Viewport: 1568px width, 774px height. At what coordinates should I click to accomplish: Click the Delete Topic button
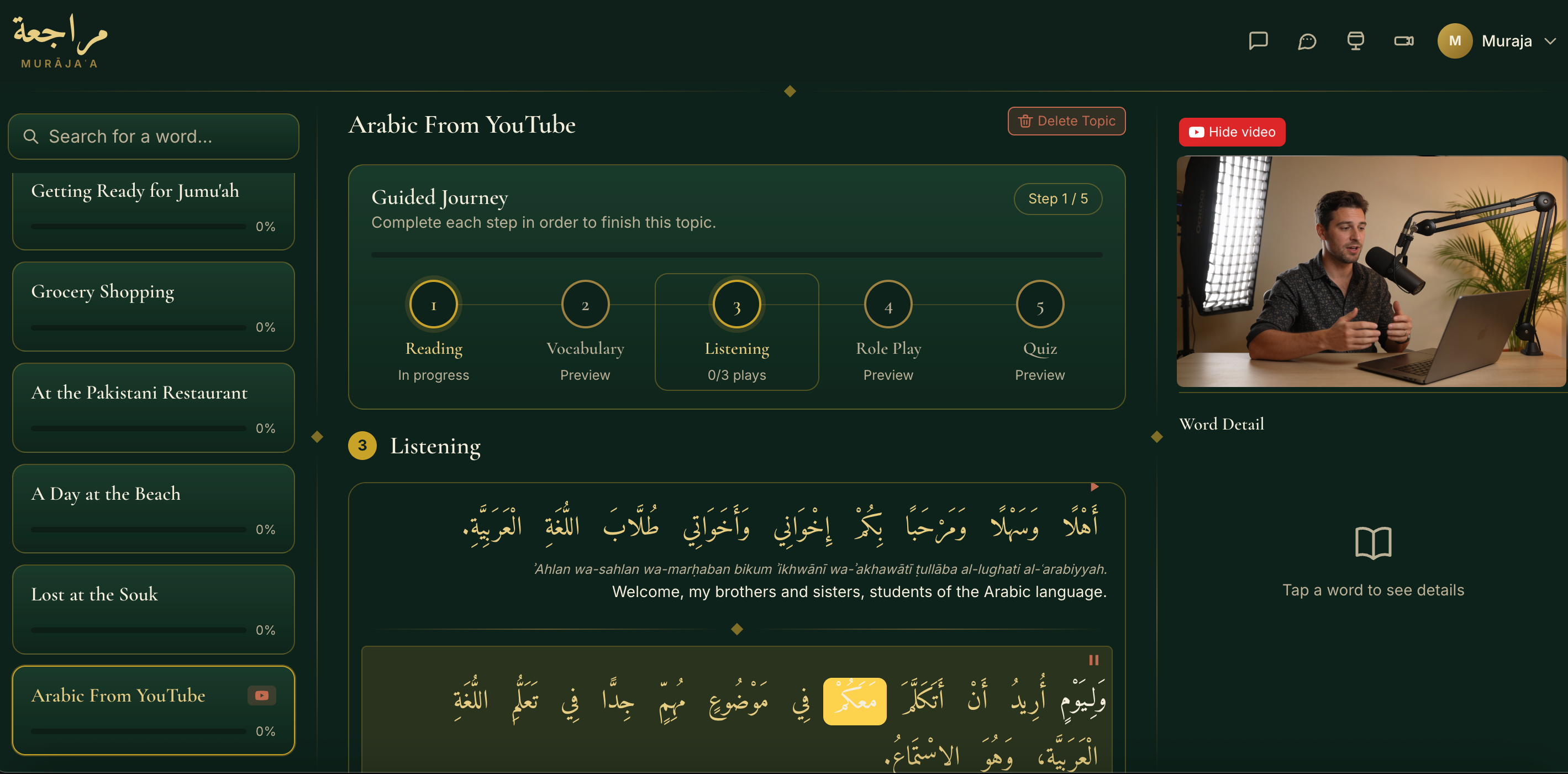(x=1066, y=121)
